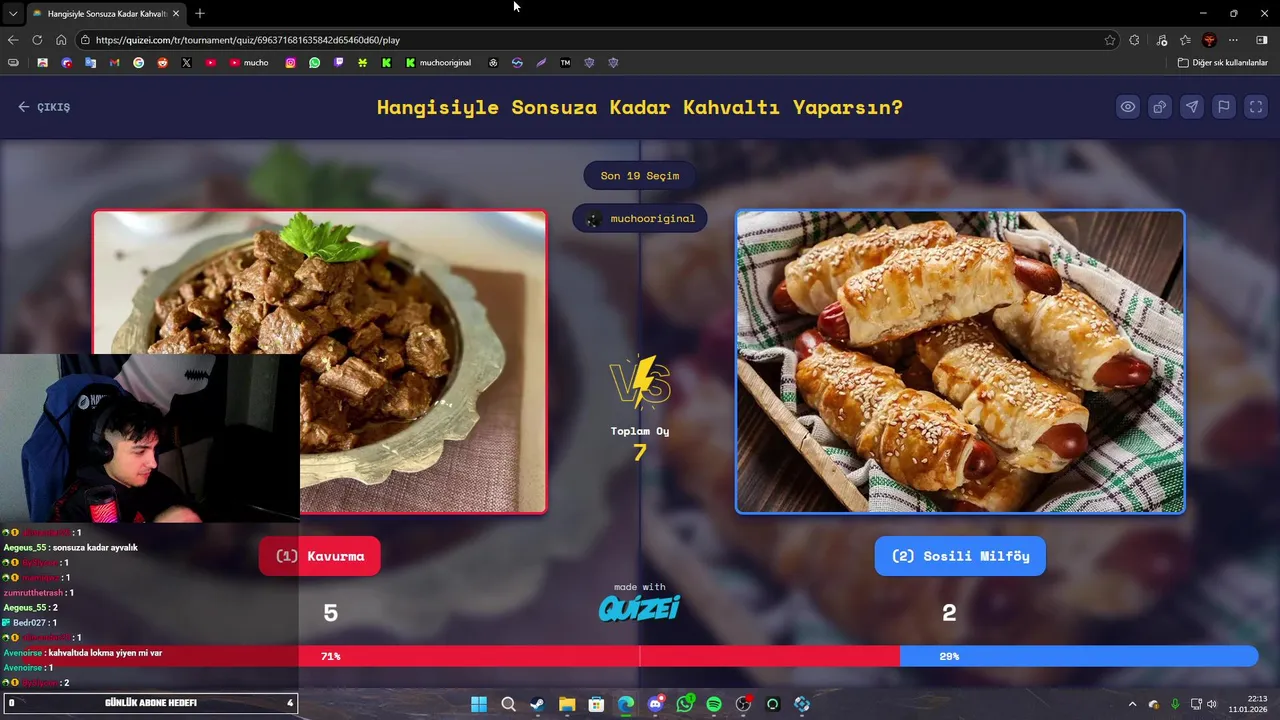Click the paper plane share icon
This screenshot has width=1280, height=720.
point(1192,107)
